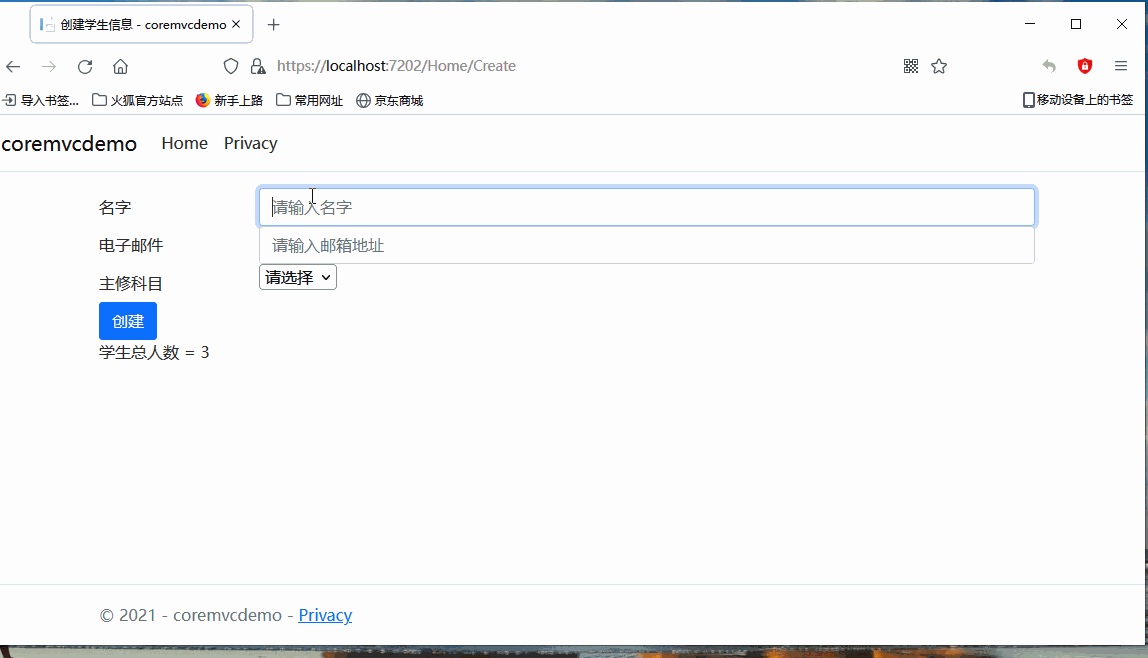Follow the Privacy link in footer
1148x658 pixels.
325,615
